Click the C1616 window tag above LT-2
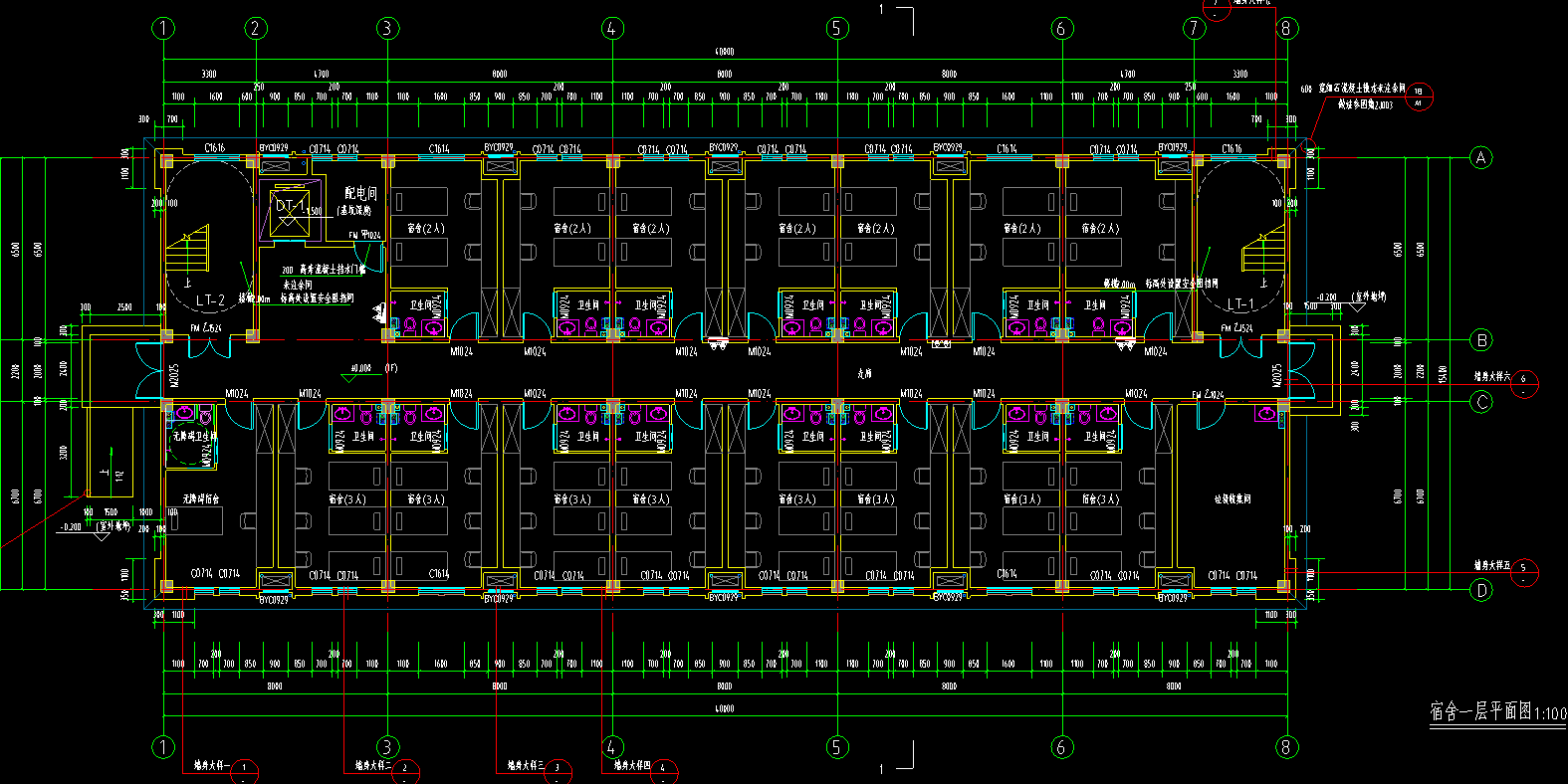Image resolution: width=1568 pixels, height=784 pixels. pyautogui.click(x=214, y=148)
